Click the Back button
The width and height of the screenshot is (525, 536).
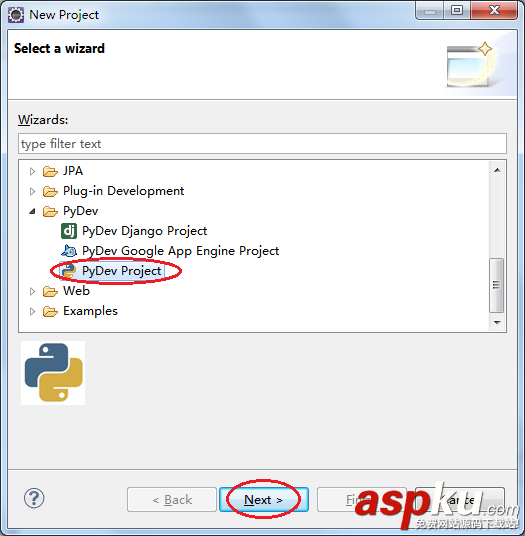pos(172,500)
